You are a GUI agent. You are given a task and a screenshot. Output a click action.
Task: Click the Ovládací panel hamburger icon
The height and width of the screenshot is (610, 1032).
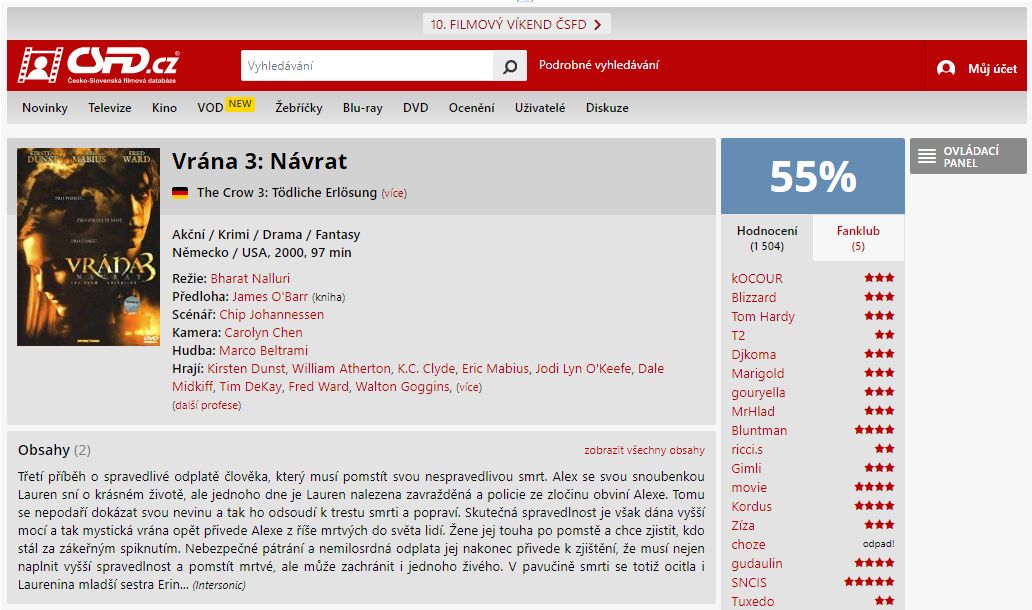click(x=927, y=156)
